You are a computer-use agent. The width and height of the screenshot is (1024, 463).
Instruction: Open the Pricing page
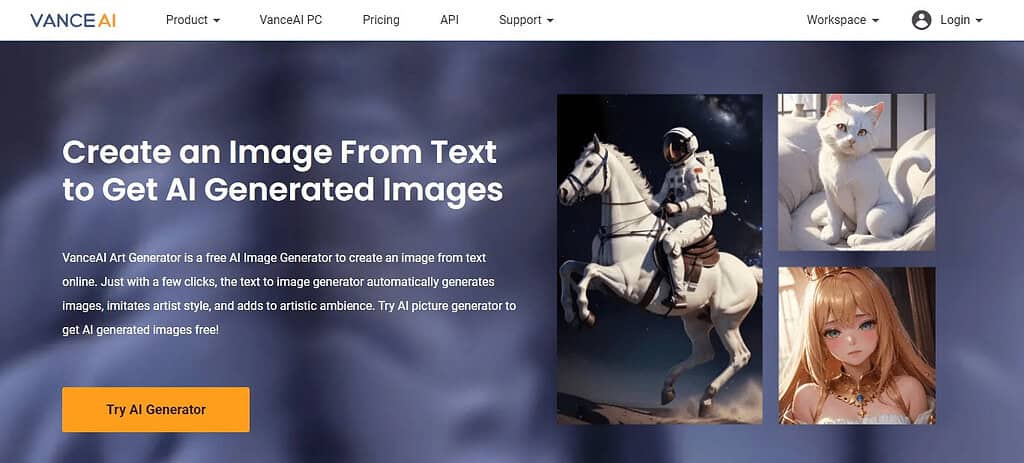pos(381,20)
